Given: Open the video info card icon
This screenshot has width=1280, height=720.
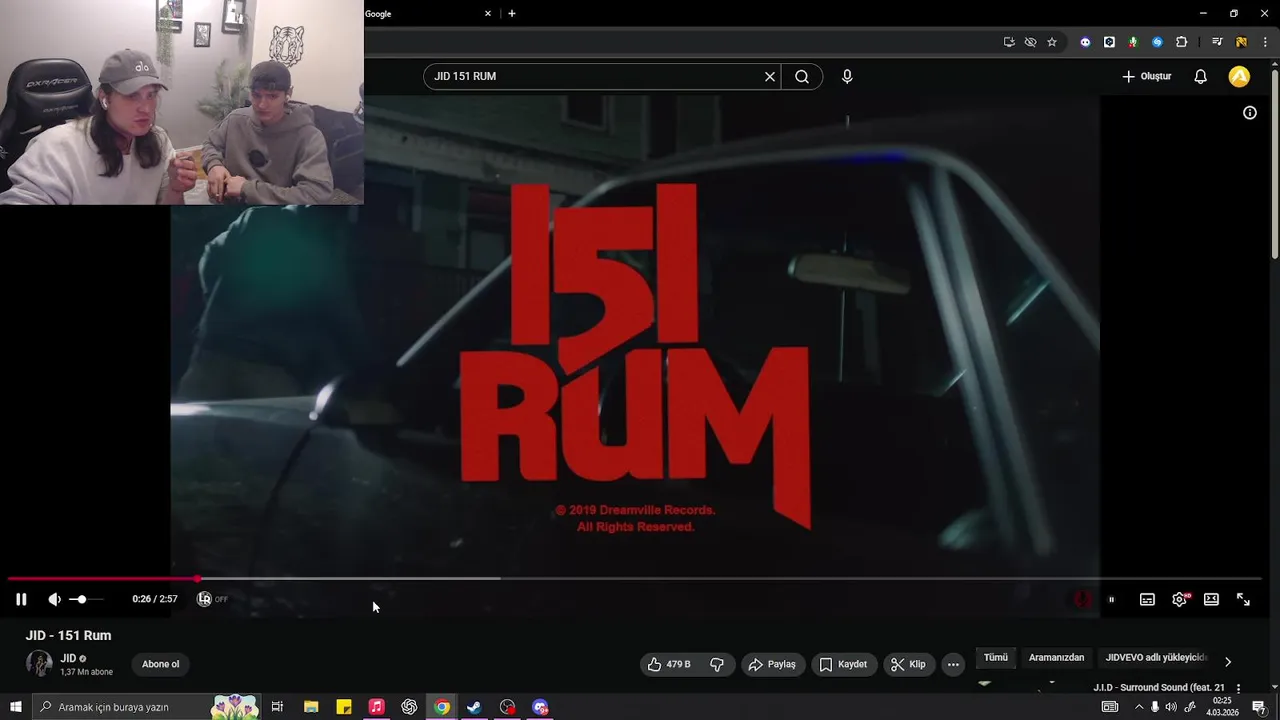Looking at the screenshot, I should tap(1249, 113).
